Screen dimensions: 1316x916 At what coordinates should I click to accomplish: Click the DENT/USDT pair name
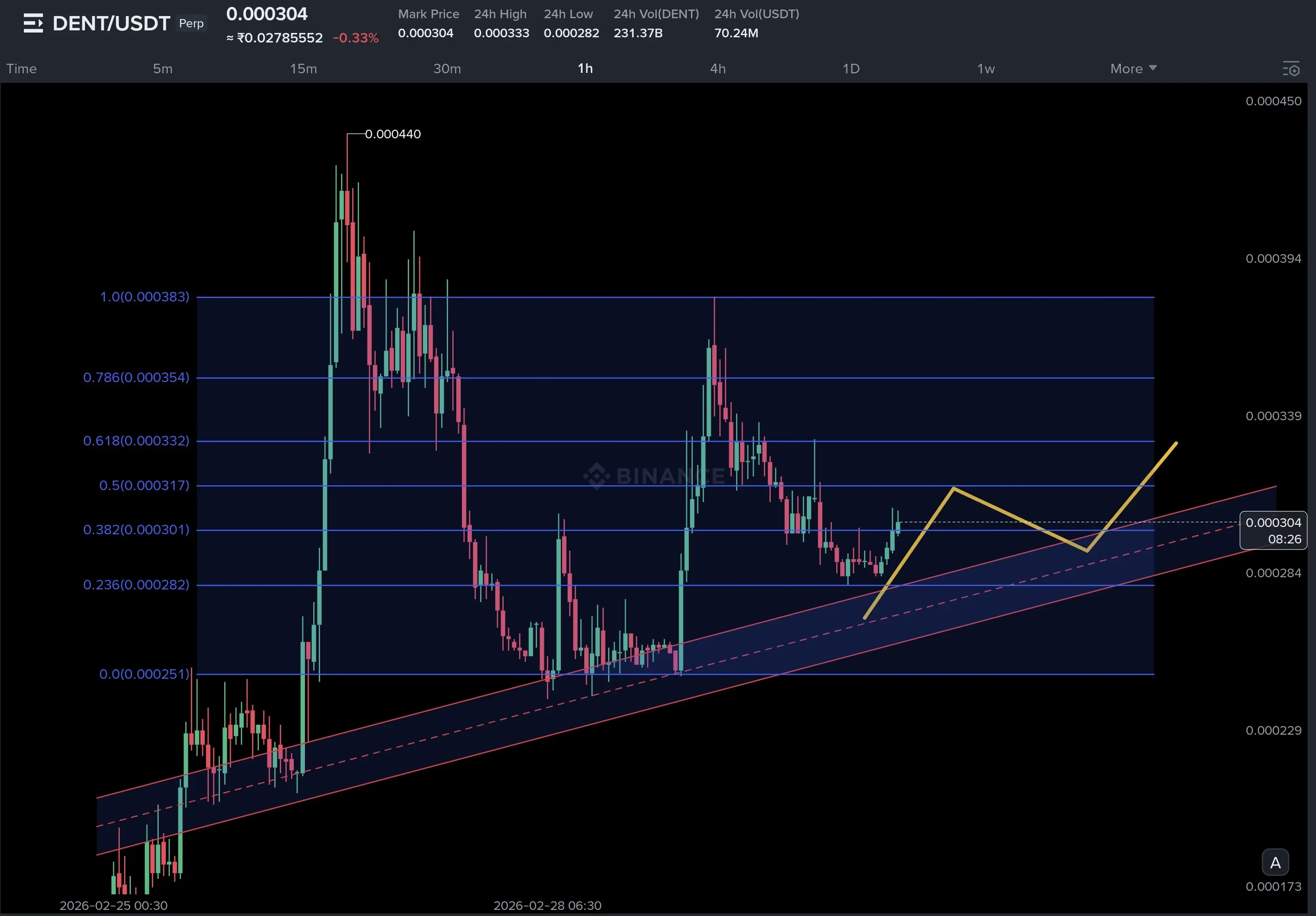(111, 23)
